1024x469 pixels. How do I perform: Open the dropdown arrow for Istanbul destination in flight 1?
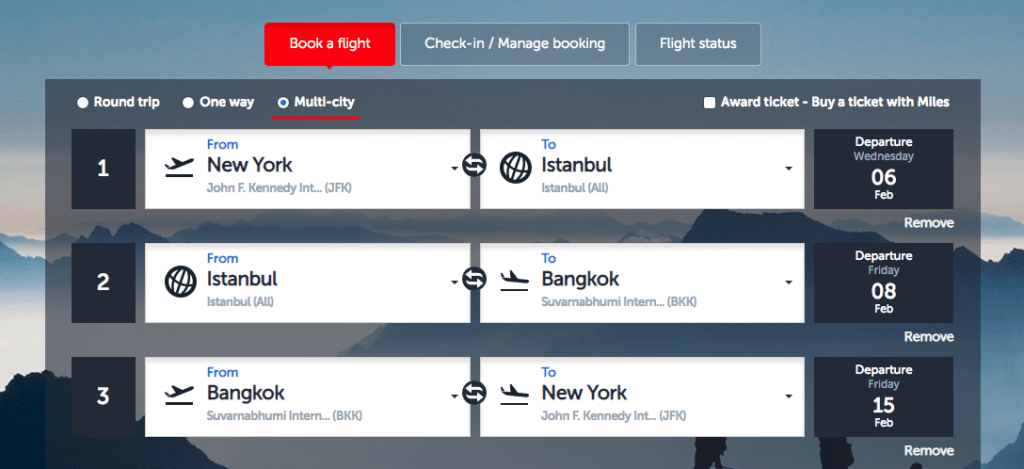click(x=789, y=169)
